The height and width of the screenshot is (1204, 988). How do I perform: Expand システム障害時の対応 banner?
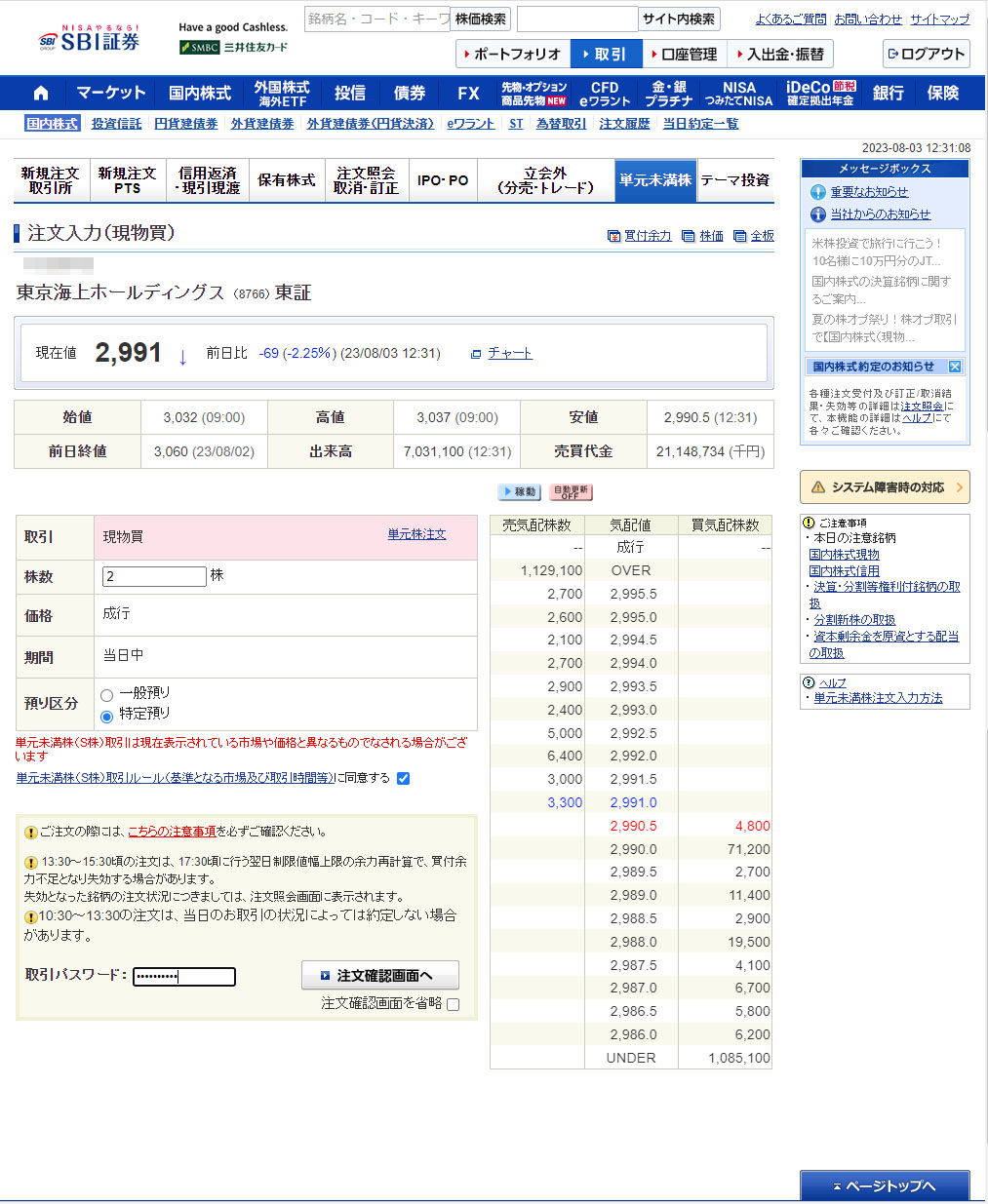tap(884, 487)
